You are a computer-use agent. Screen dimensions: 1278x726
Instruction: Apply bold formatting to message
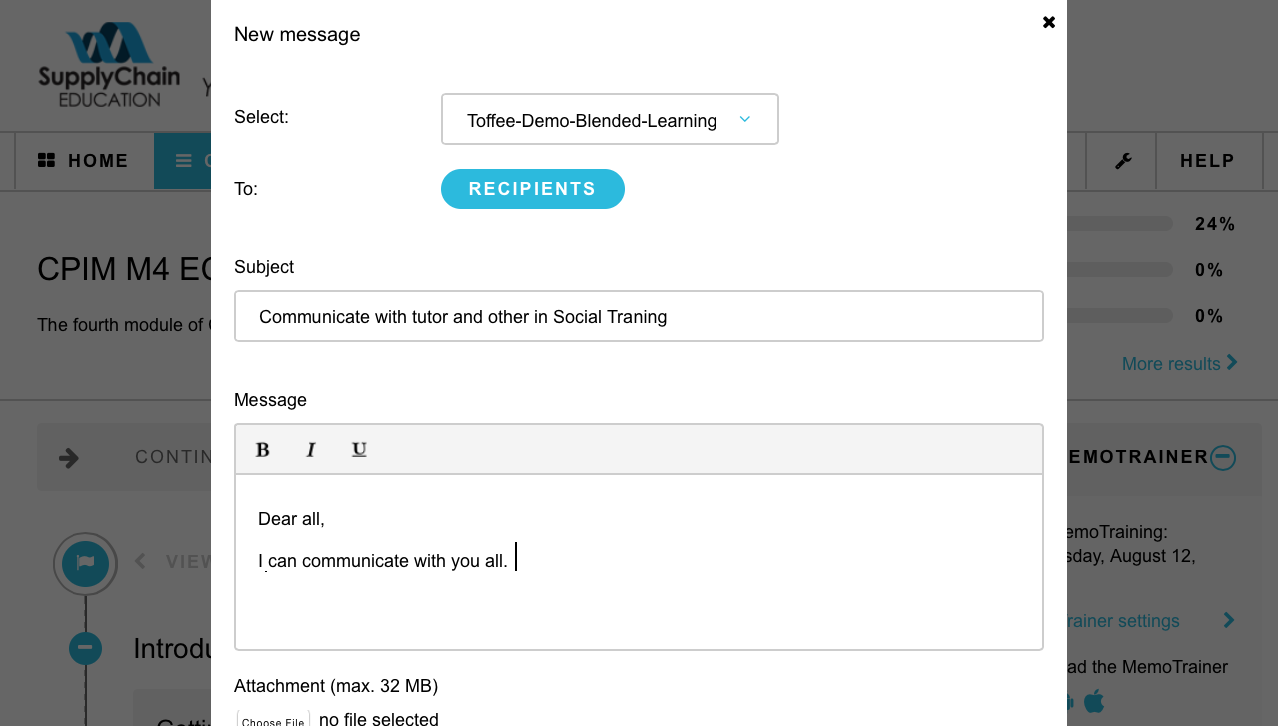263,450
